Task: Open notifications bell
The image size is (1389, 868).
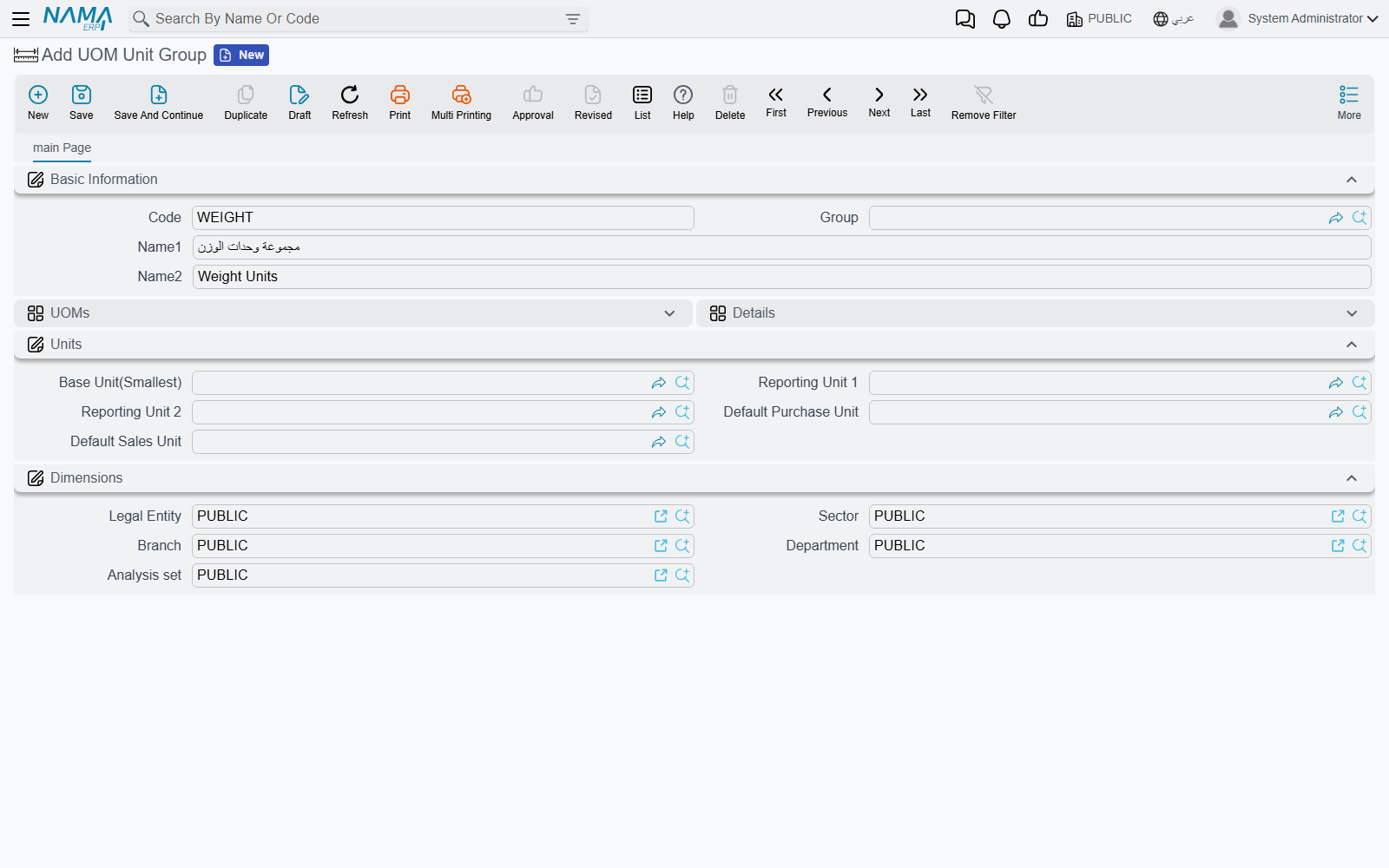Action: pos(1002,19)
